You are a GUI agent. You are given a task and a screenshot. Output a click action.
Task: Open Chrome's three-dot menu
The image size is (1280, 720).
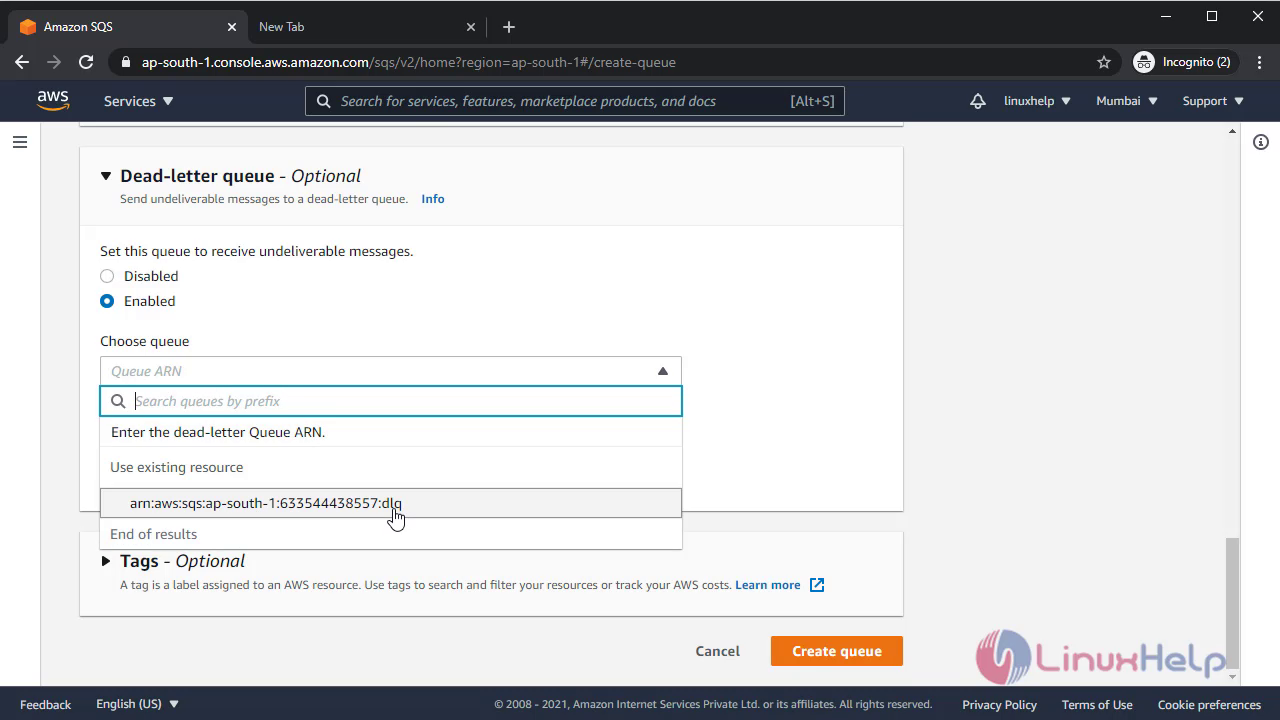point(1258,62)
